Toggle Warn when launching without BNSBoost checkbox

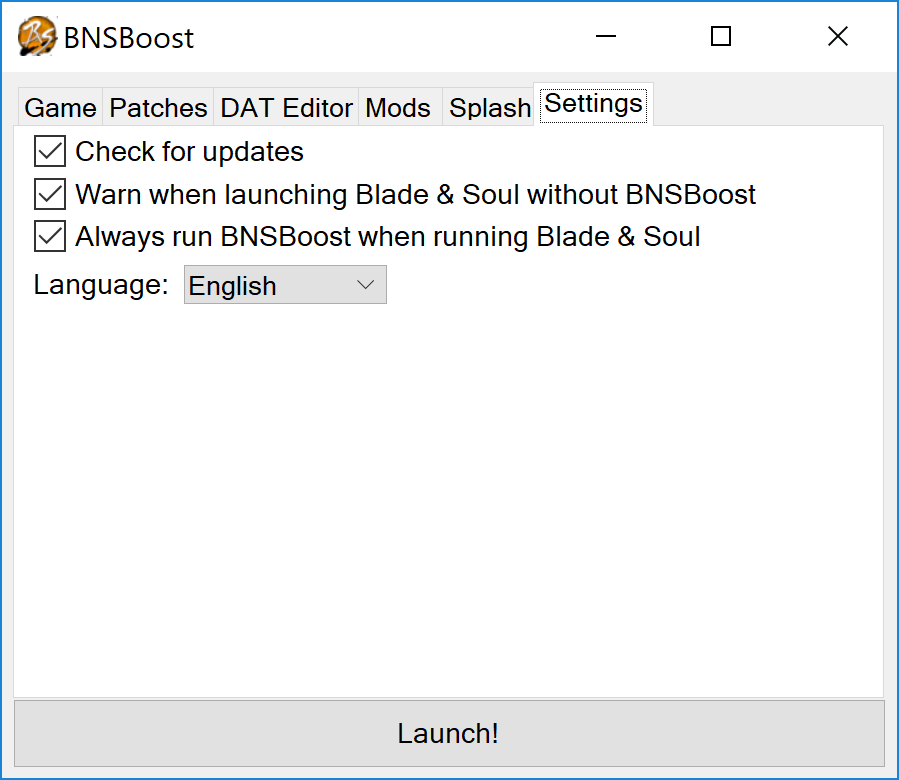point(50,194)
